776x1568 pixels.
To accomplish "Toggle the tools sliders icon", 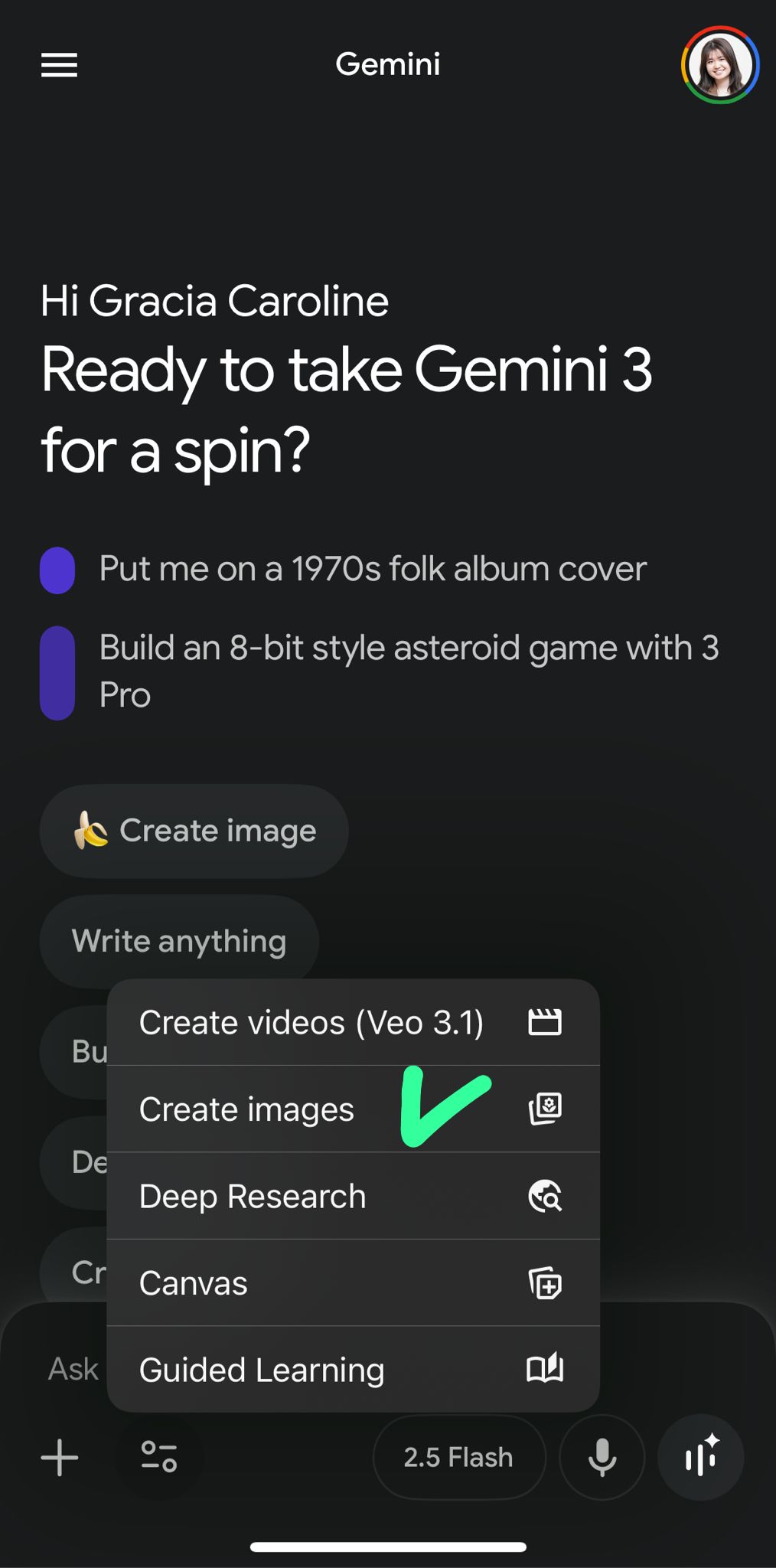I will tap(159, 1456).
